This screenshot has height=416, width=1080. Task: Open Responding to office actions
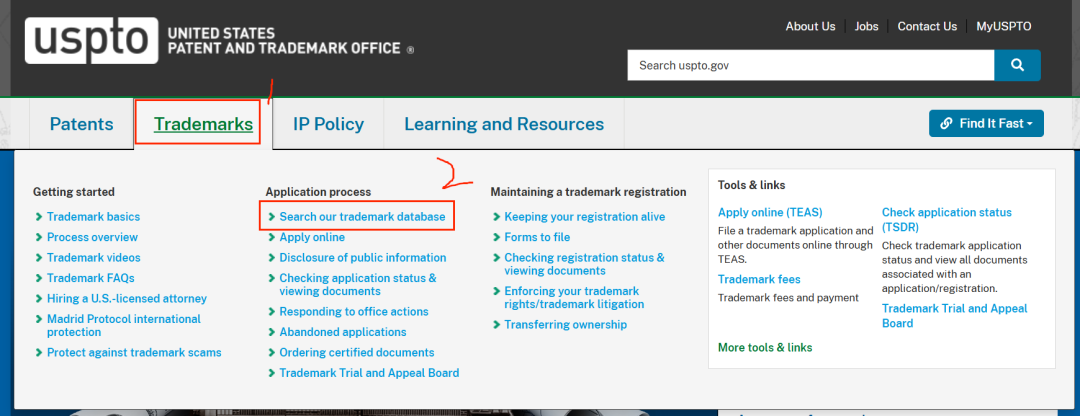354,311
